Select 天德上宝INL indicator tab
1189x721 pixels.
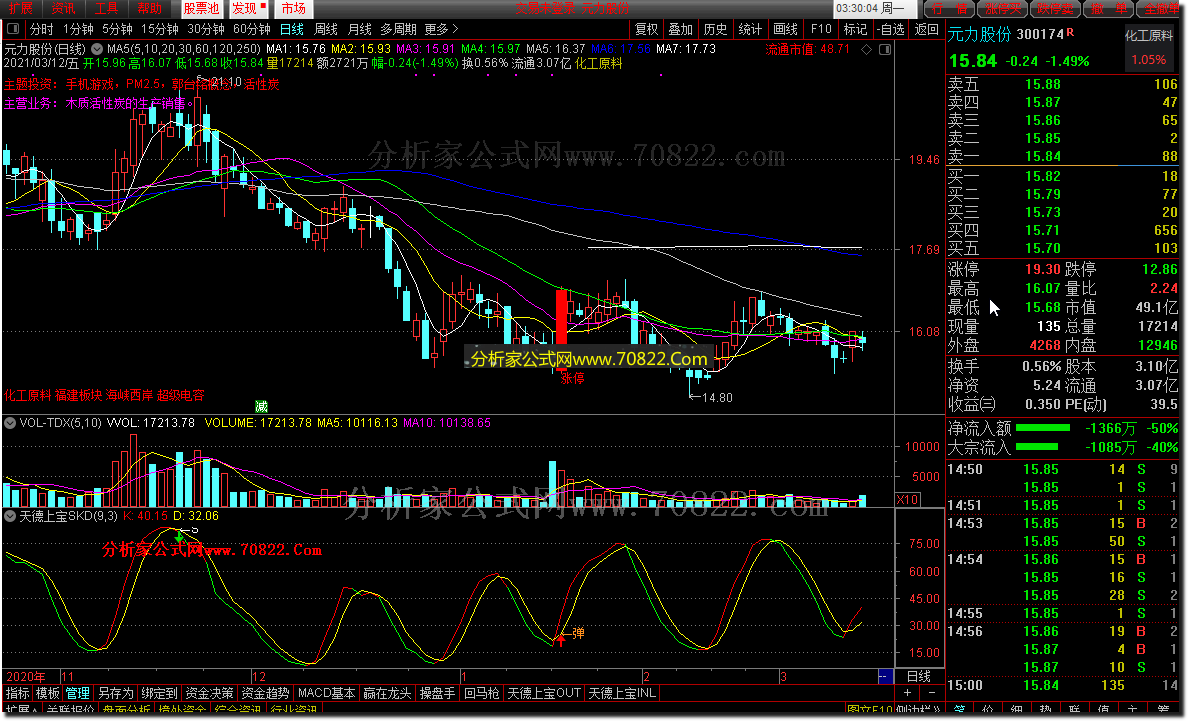click(622, 693)
